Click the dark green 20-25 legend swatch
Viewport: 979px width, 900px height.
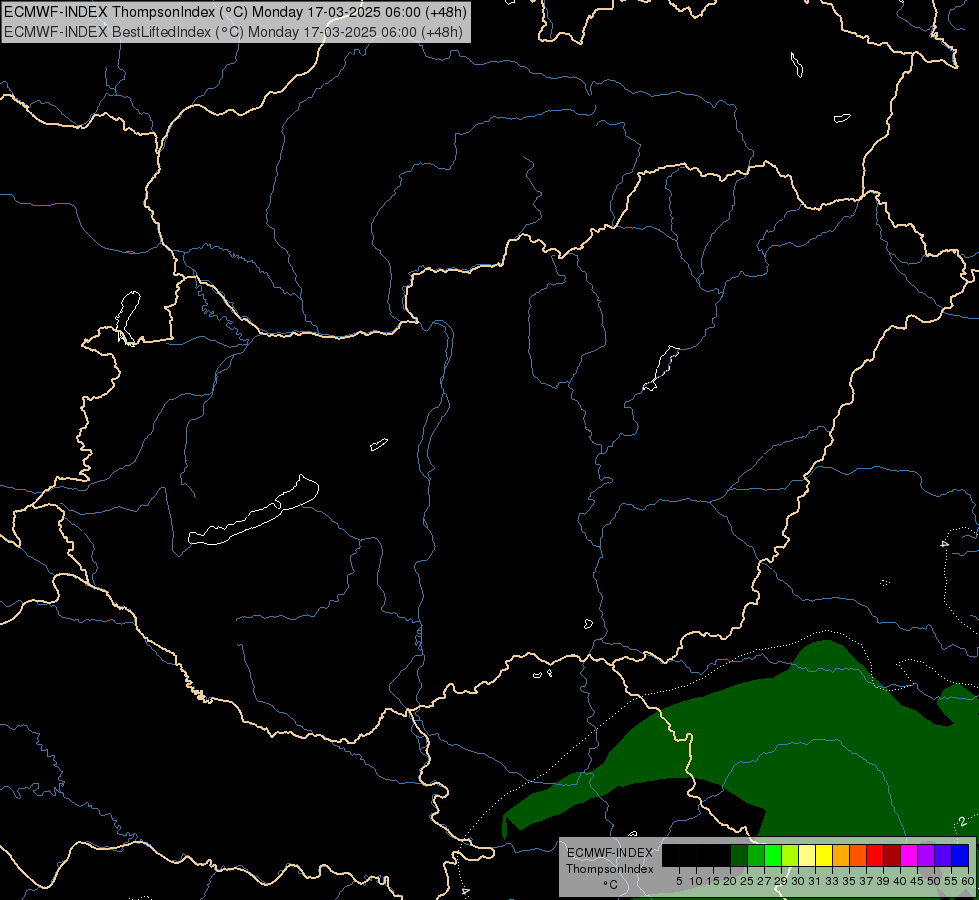[x=739, y=855]
